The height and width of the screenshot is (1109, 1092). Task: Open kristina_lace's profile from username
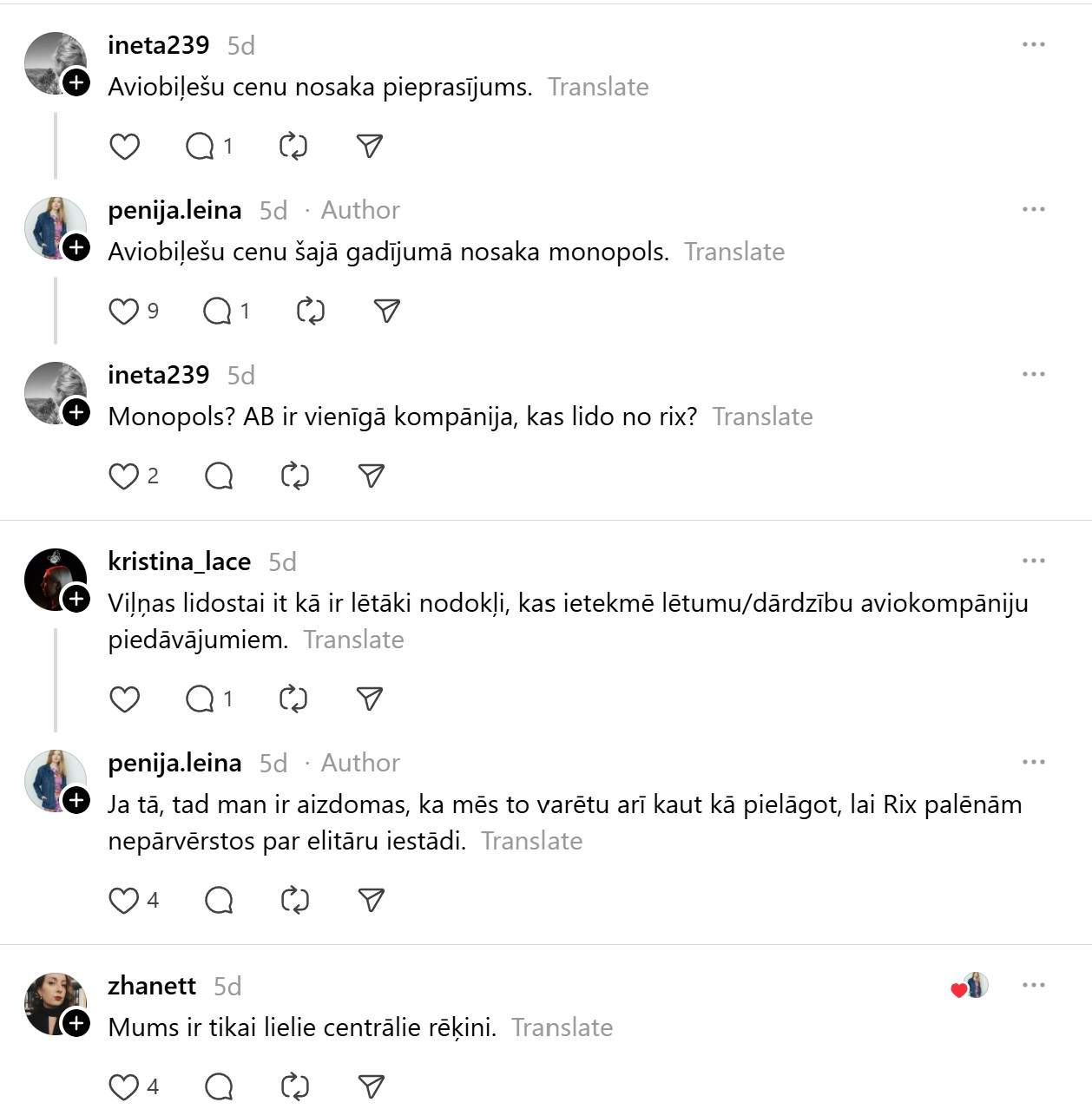[179, 561]
